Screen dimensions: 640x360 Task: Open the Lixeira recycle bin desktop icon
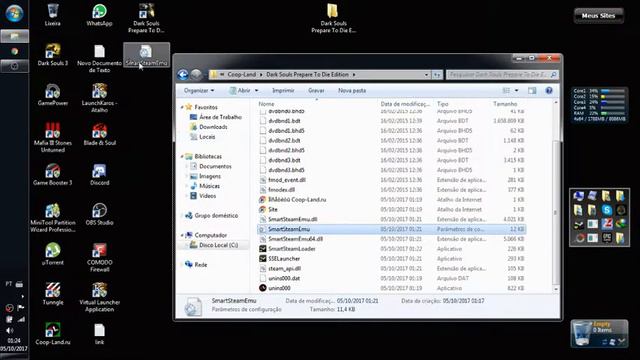53,15
